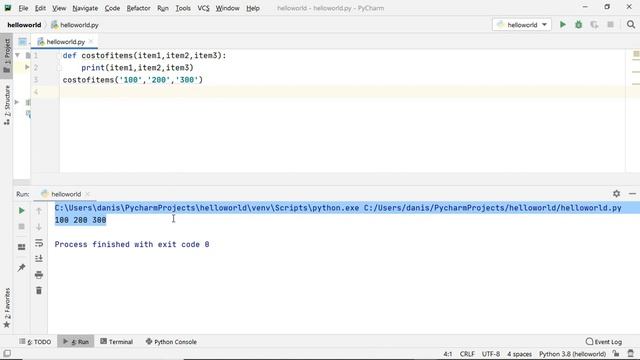This screenshot has width=640, height=360.
Task: Start debugging with the bug icon
Action: [578, 25]
